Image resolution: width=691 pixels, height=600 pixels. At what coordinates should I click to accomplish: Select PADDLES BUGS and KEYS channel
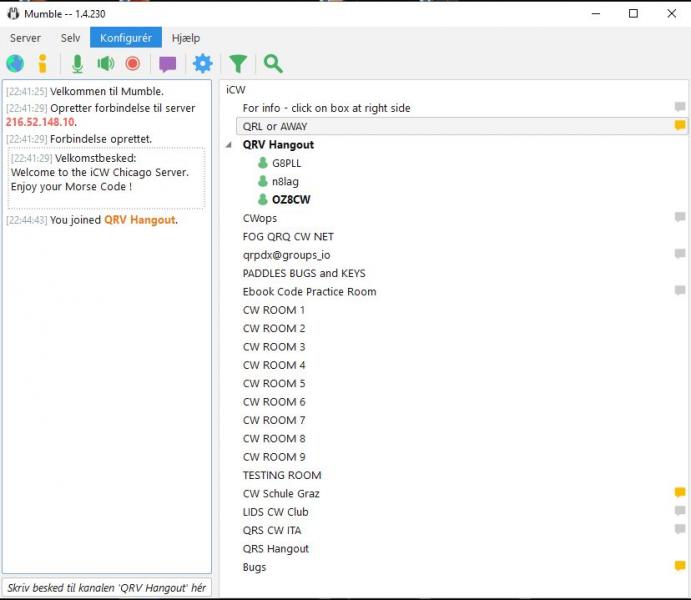coord(304,273)
